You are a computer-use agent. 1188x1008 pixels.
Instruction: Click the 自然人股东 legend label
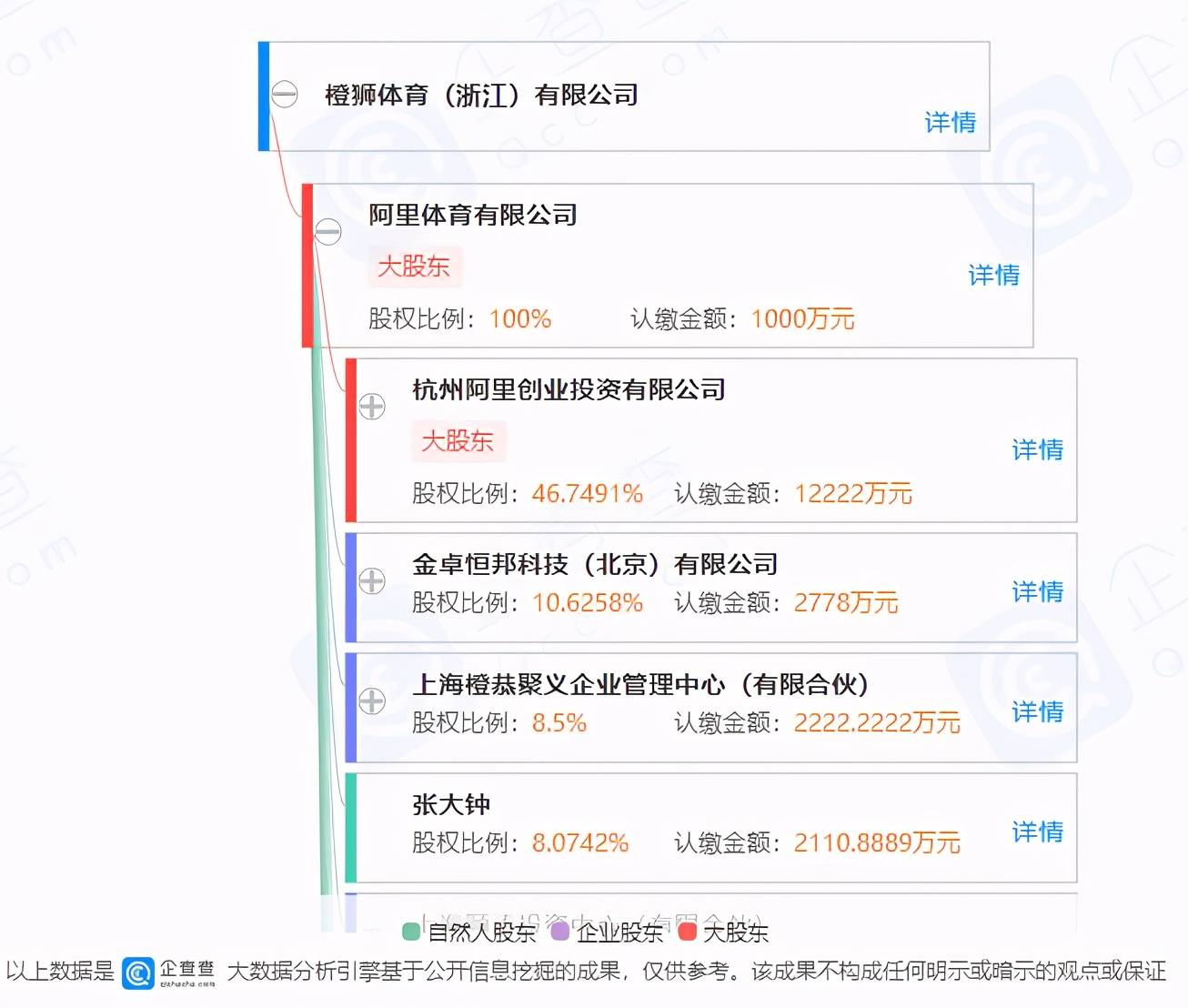tap(482, 932)
